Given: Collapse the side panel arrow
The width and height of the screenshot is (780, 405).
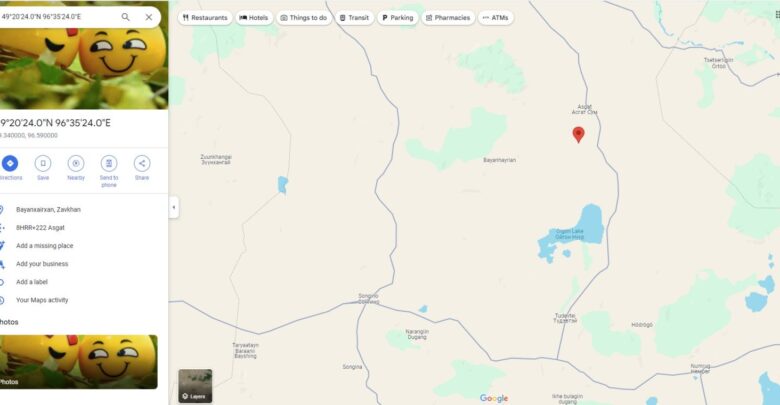Looking at the screenshot, I should 174,207.
